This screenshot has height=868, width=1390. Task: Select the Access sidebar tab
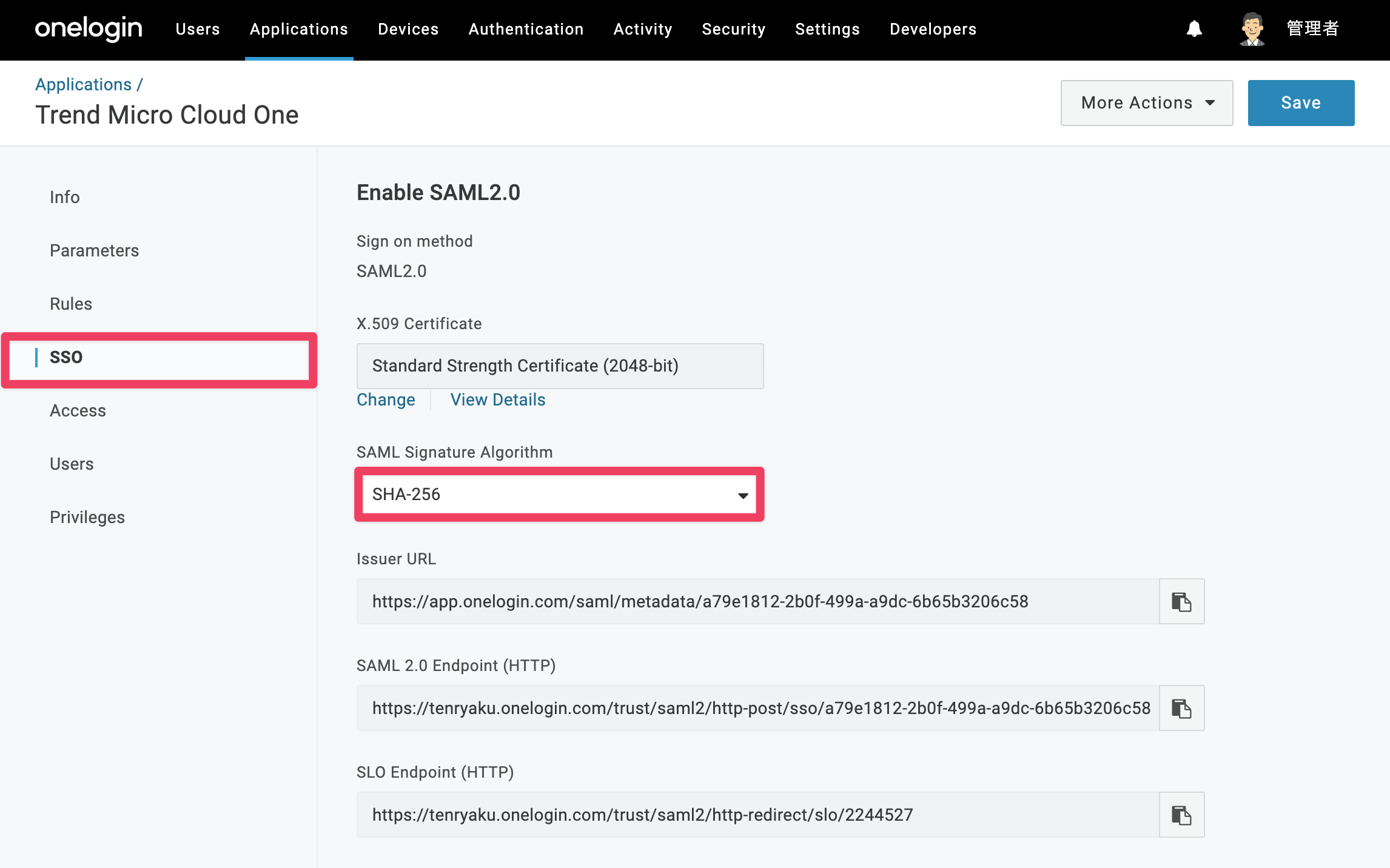click(78, 410)
